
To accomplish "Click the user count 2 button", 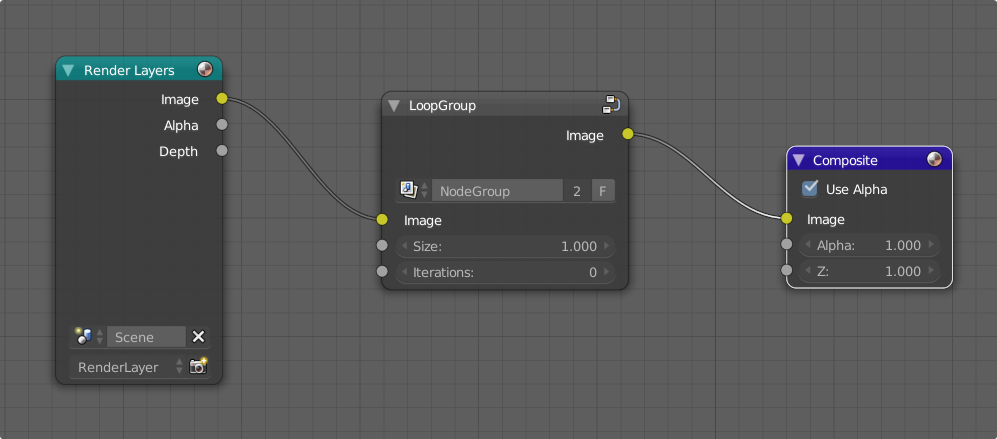I will click(x=577, y=190).
